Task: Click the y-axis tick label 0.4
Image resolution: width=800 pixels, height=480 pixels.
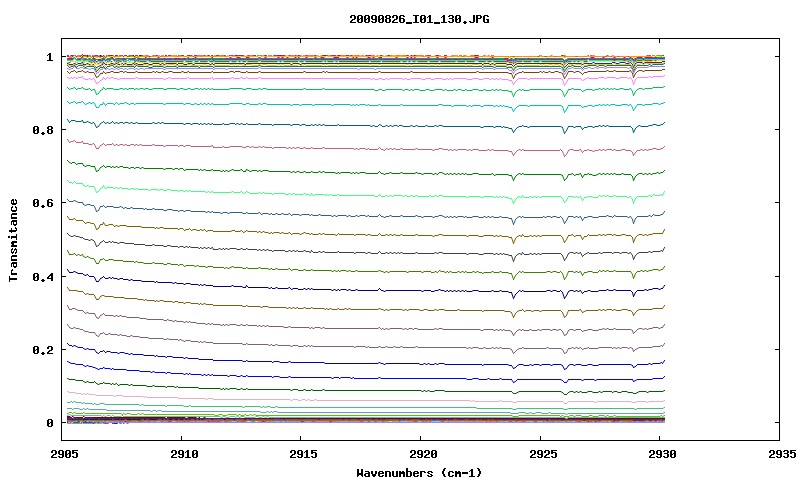Action: pyautogui.click(x=43, y=276)
